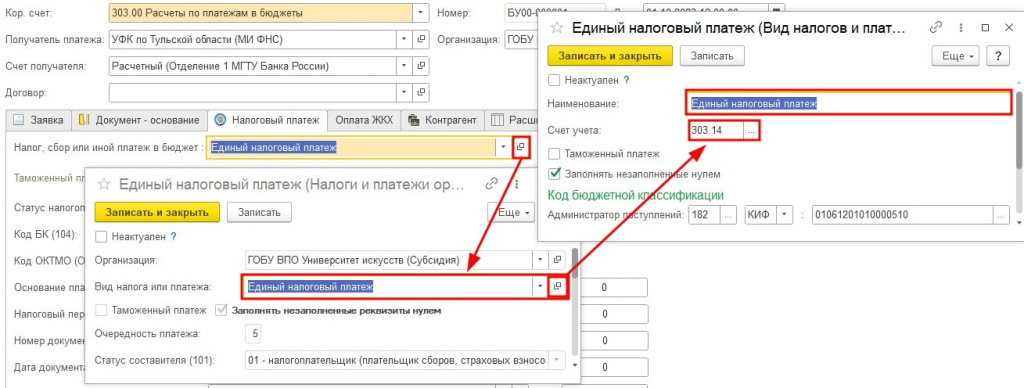Click the ? help button in Вид налогов window

point(998,56)
